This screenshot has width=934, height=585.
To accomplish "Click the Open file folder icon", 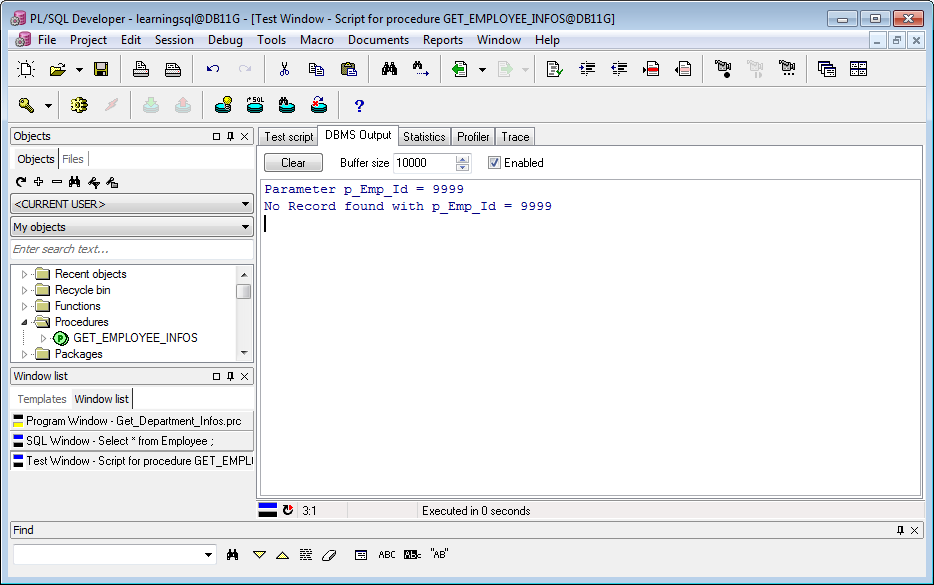I will point(58,69).
